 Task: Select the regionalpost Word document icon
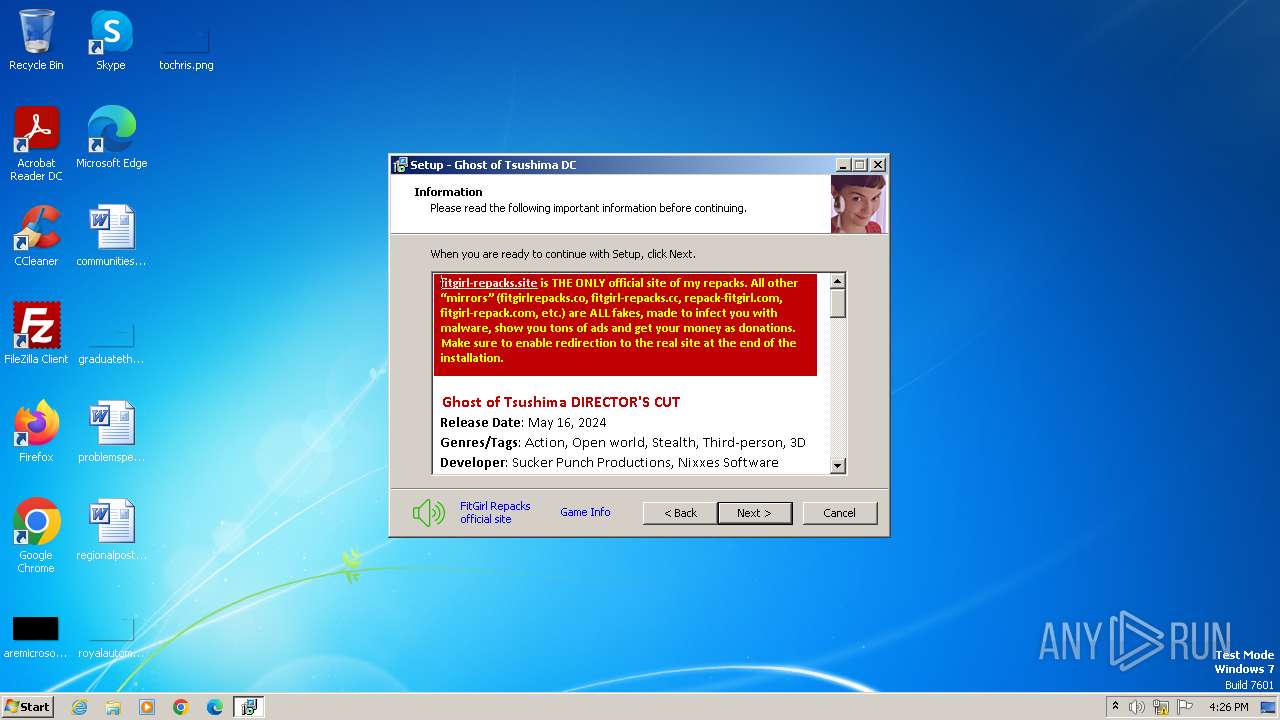(111, 530)
